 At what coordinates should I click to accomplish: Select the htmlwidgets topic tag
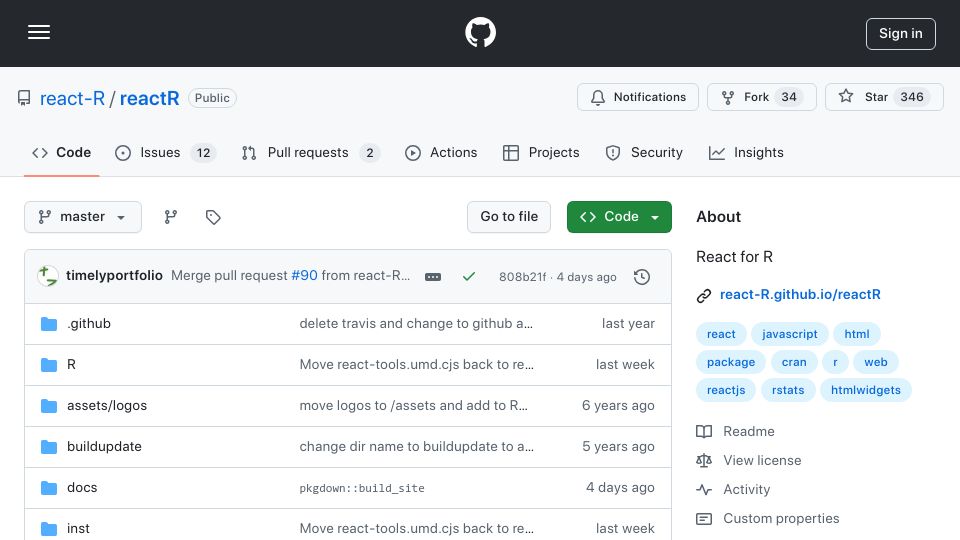(x=866, y=391)
